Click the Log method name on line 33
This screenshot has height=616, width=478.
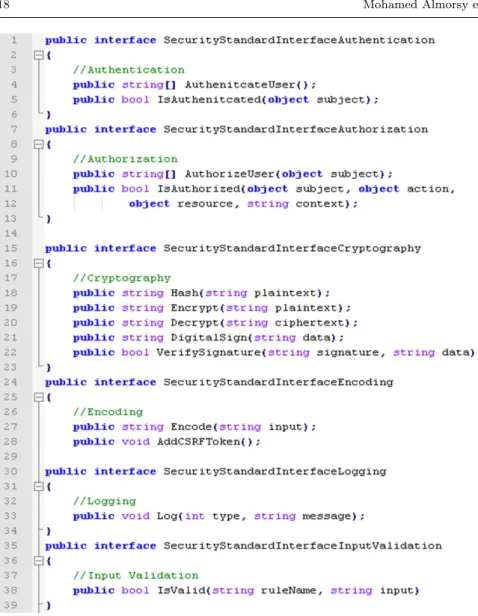(167, 516)
